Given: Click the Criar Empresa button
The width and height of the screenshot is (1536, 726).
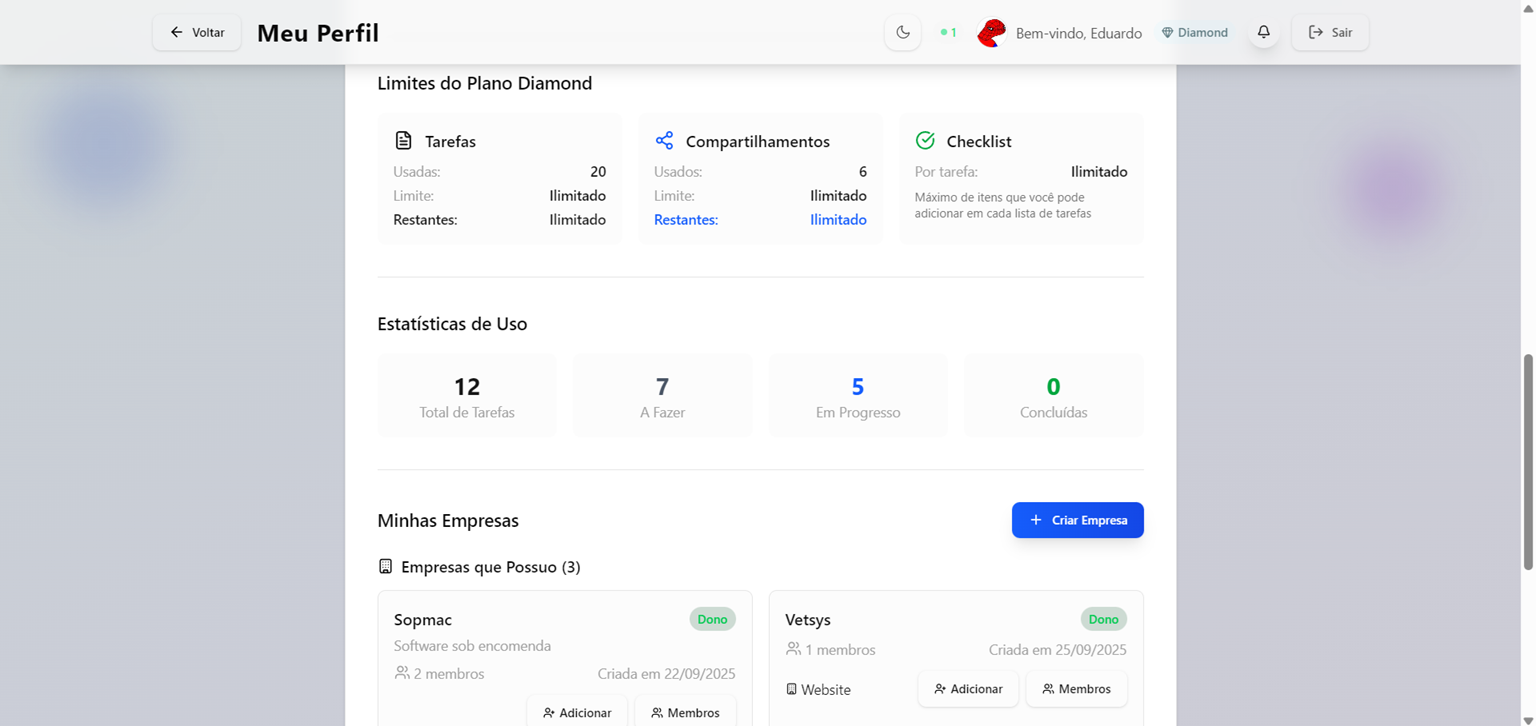Looking at the screenshot, I should point(1077,520).
